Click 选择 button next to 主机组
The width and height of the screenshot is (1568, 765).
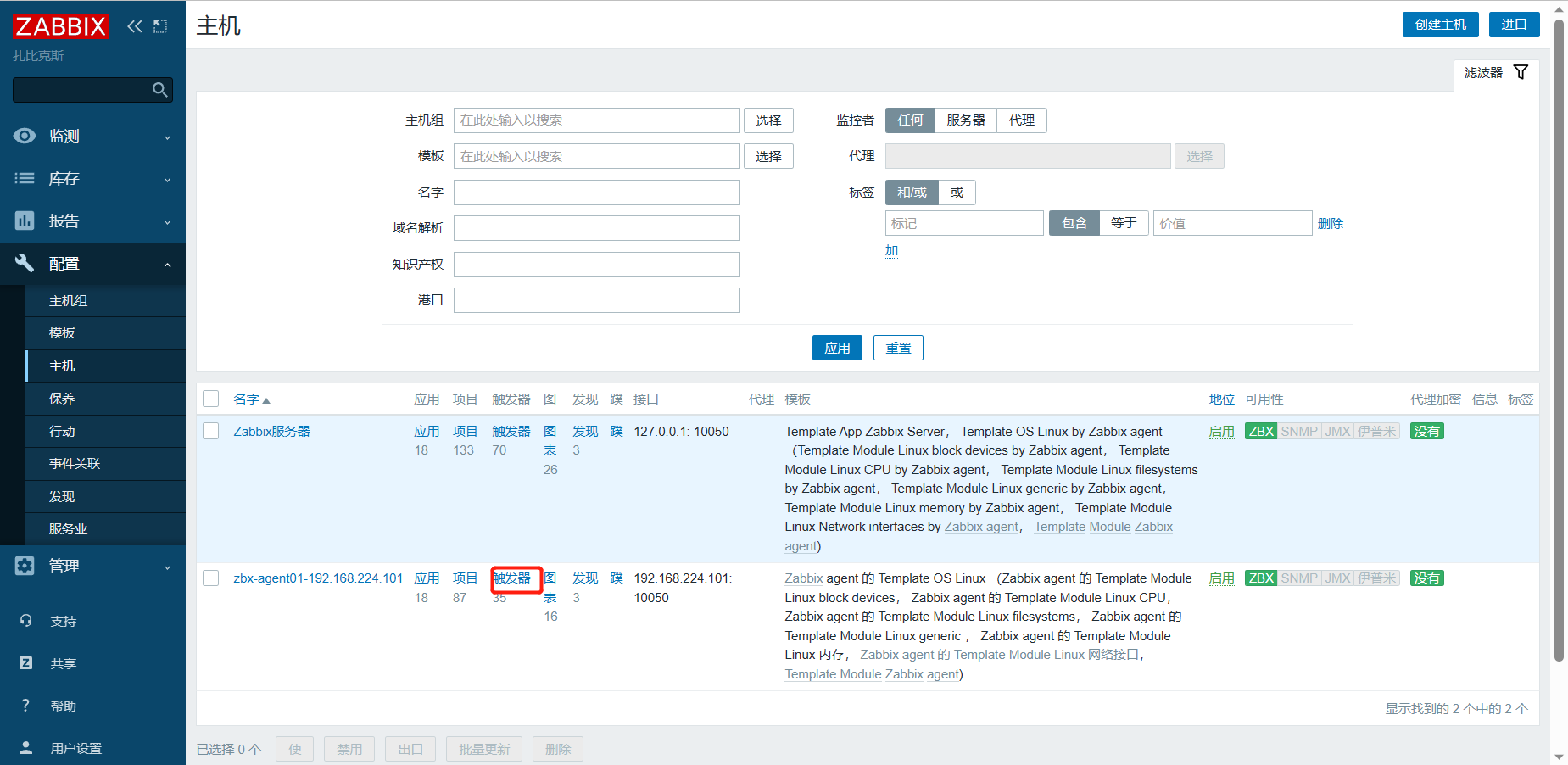coord(768,120)
